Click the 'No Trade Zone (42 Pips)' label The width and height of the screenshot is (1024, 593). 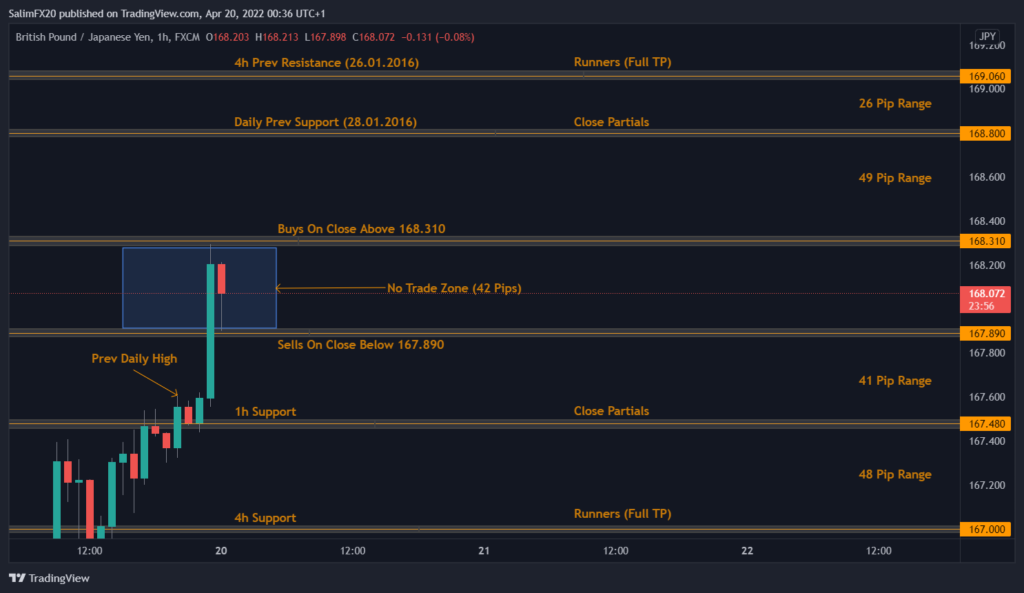[x=454, y=288]
